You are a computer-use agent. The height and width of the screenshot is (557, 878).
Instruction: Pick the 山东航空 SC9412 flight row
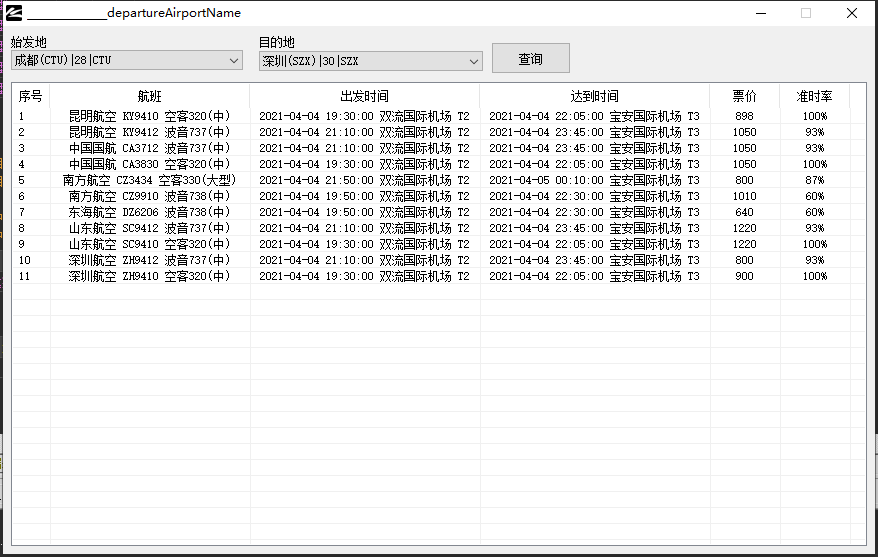(x=149, y=228)
